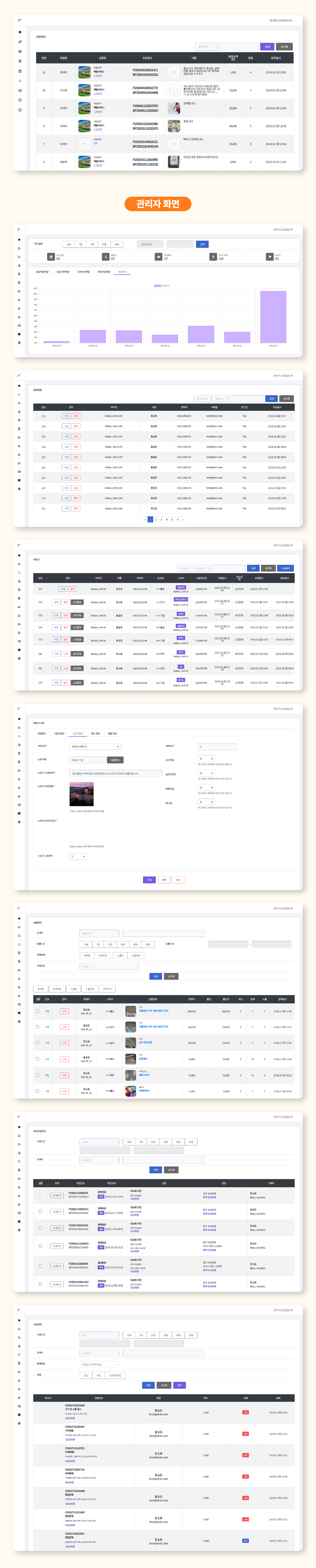The image size is (316, 1568).
Task: Open product thumbnail in product row 775
Action: 130,1011
